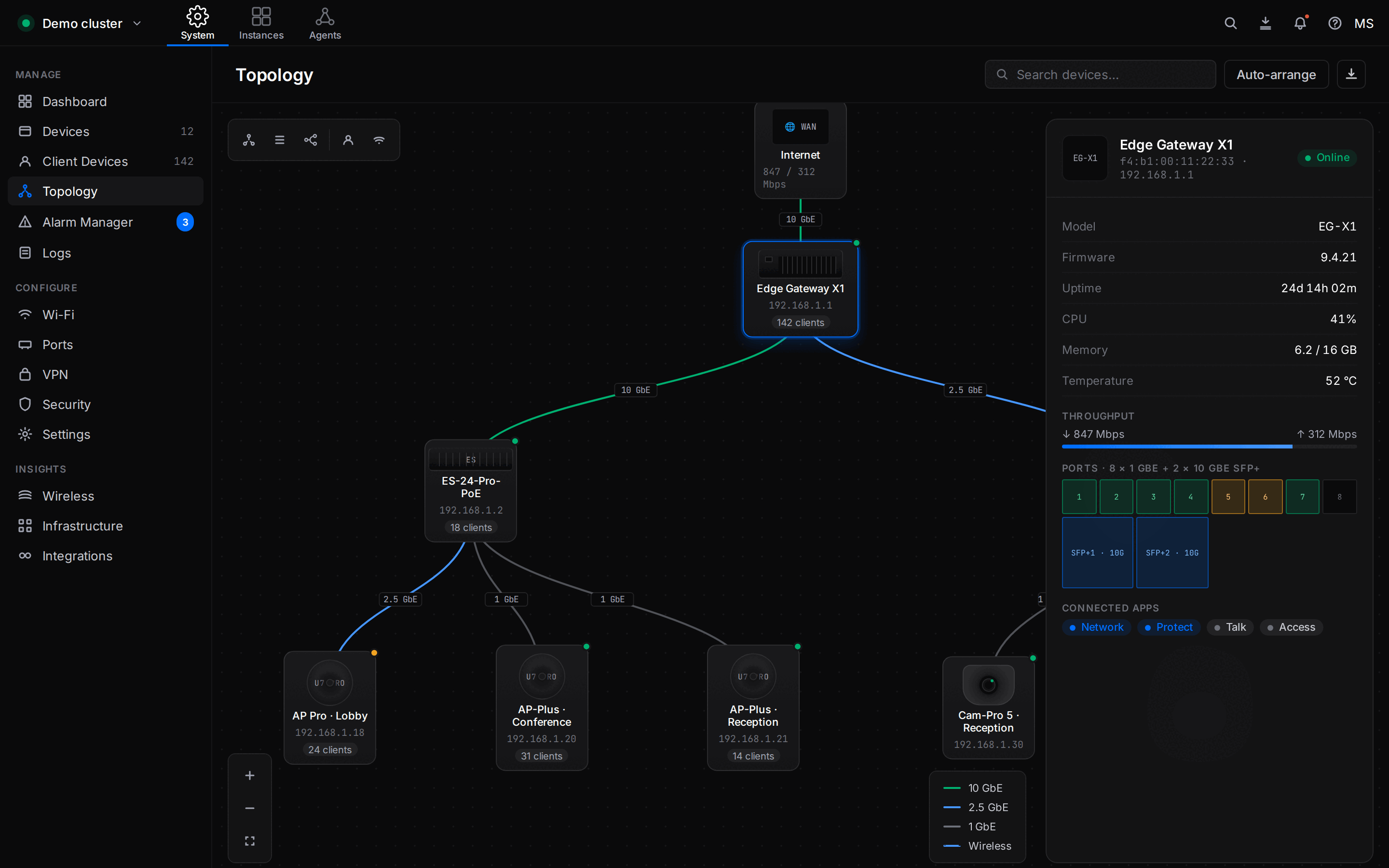Click the zoom in plus button
The width and height of the screenshot is (1389, 868).
(250, 775)
